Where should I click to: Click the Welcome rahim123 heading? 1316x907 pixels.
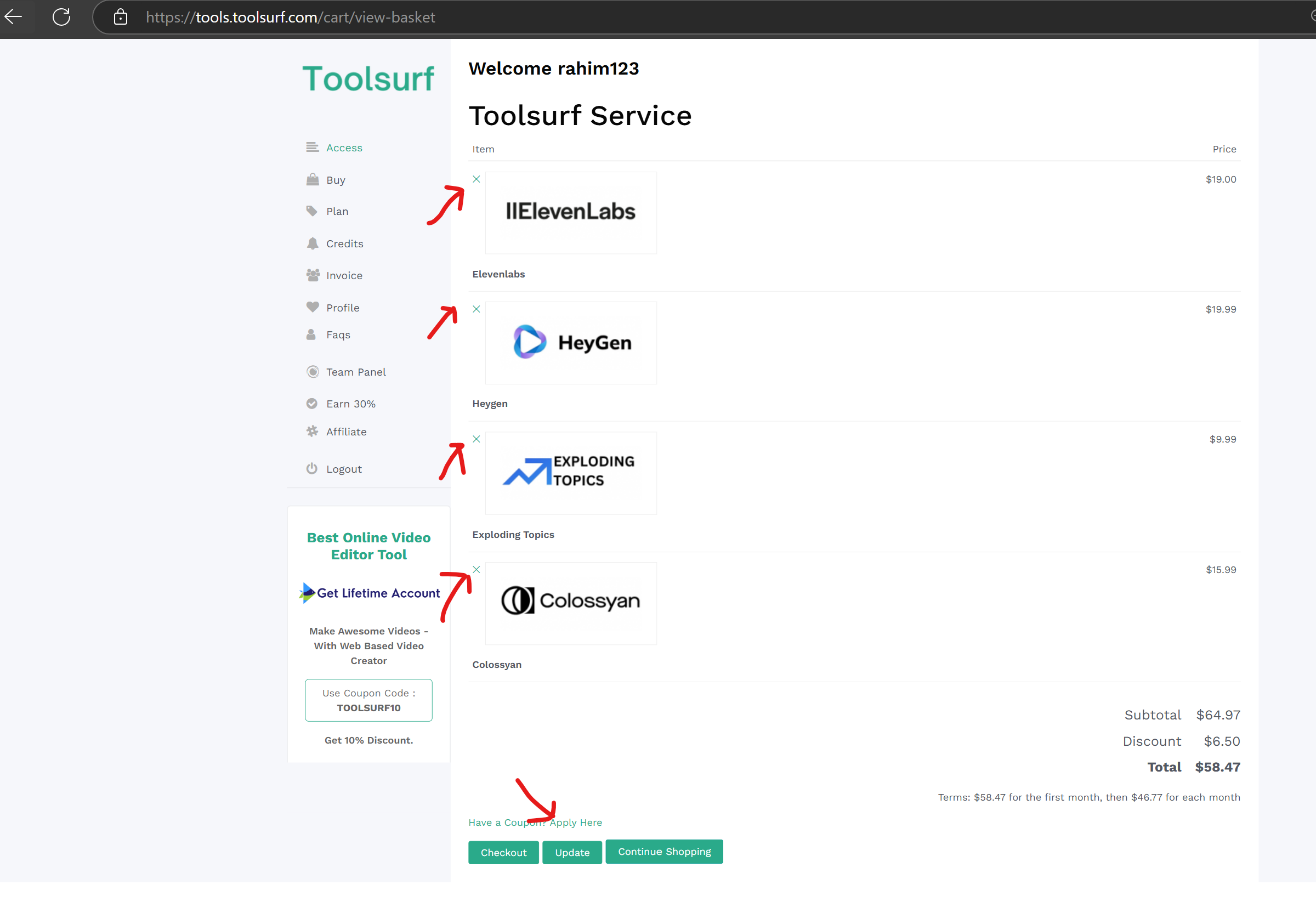[553, 69]
